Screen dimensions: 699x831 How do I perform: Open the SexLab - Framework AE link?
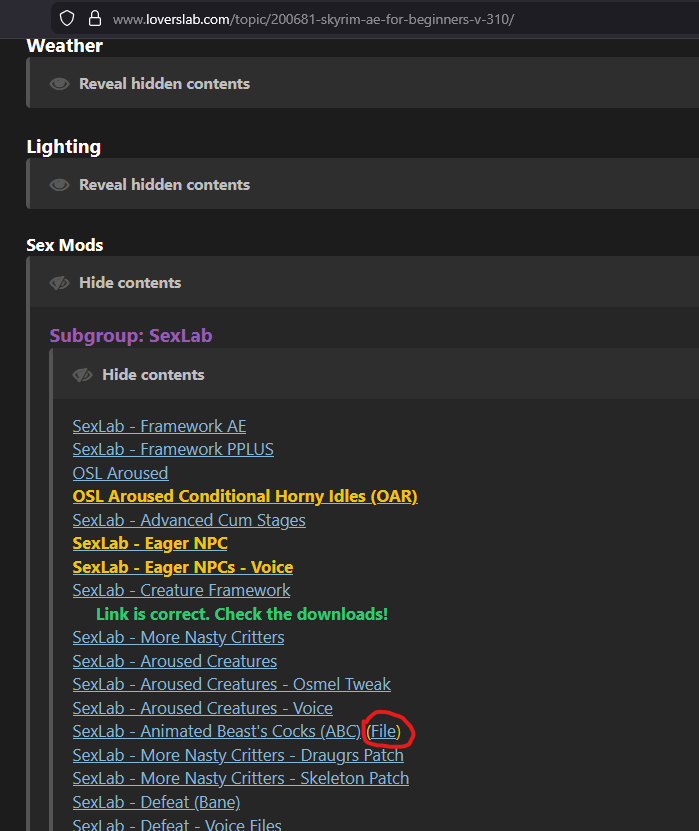point(159,426)
